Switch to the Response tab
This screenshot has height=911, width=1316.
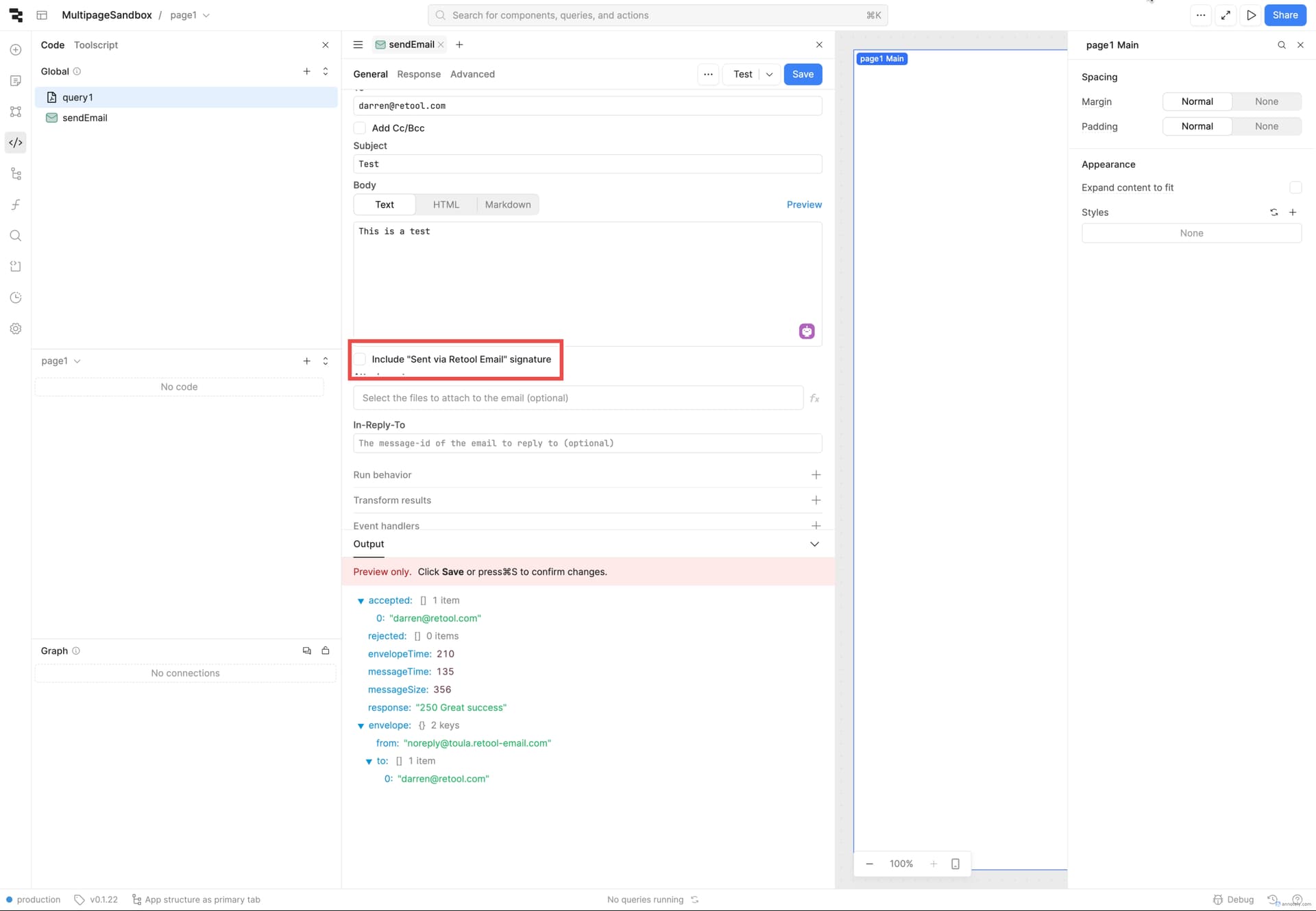418,75
